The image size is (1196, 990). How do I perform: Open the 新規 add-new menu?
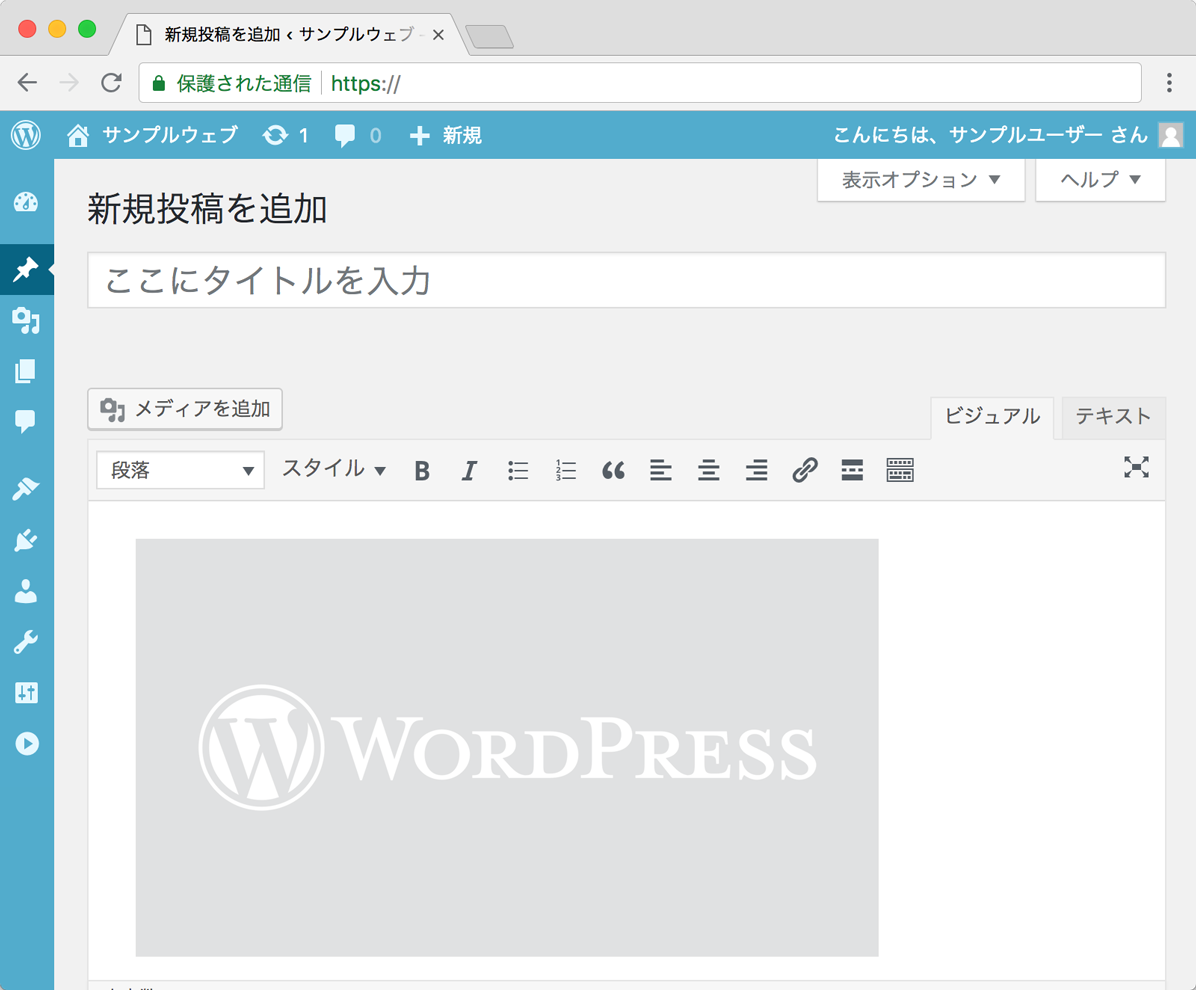[445, 136]
